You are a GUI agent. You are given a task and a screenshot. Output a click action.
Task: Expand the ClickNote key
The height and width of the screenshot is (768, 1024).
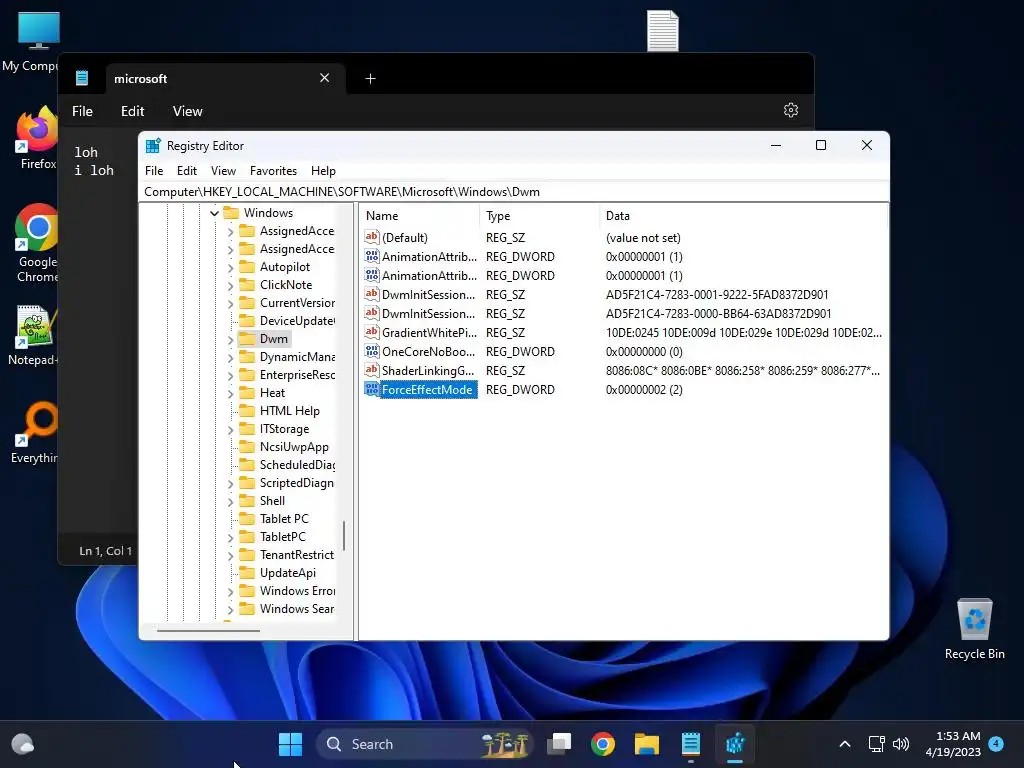click(231, 285)
